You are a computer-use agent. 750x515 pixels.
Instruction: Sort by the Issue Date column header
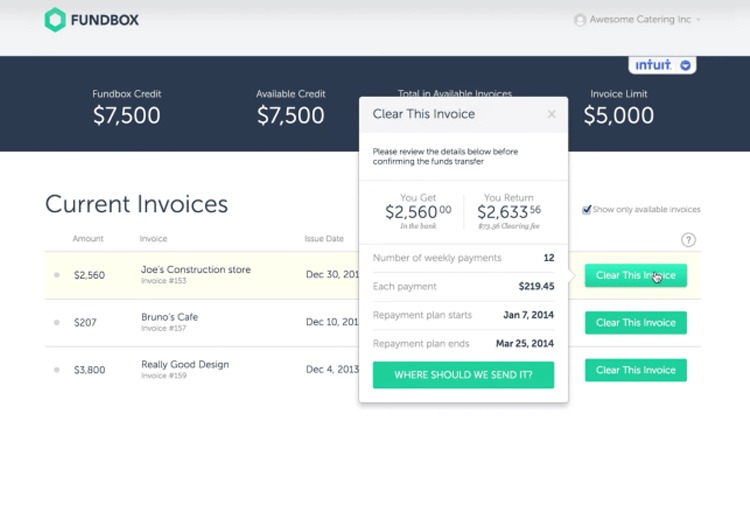[x=324, y=239]
